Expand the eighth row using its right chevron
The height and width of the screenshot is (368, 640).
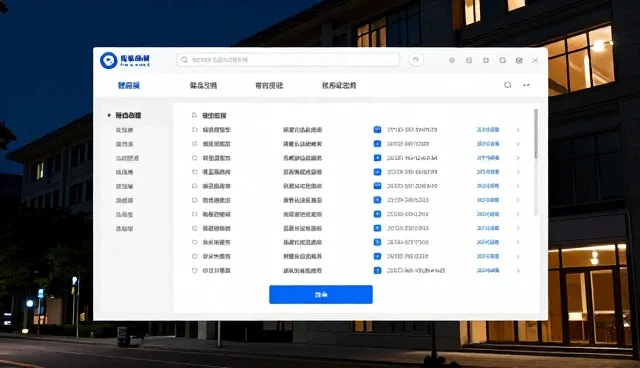pyautogui.click(x=518, y=228)
